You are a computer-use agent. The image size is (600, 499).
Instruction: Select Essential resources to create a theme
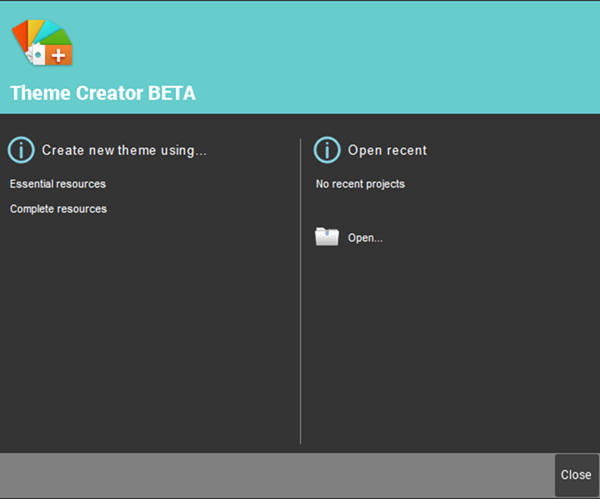pos(58,184)
